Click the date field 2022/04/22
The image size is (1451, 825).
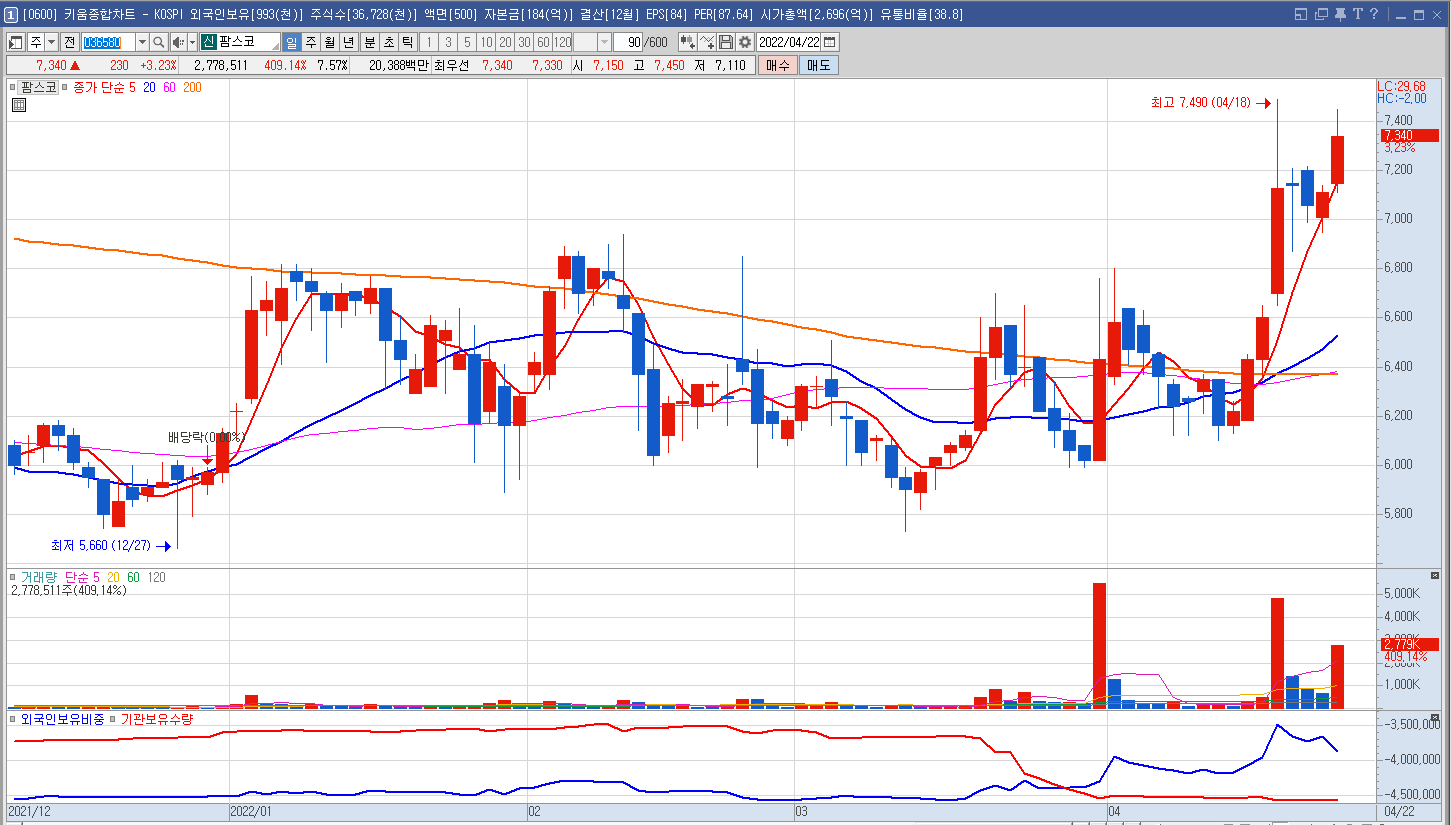click(789, 42)
